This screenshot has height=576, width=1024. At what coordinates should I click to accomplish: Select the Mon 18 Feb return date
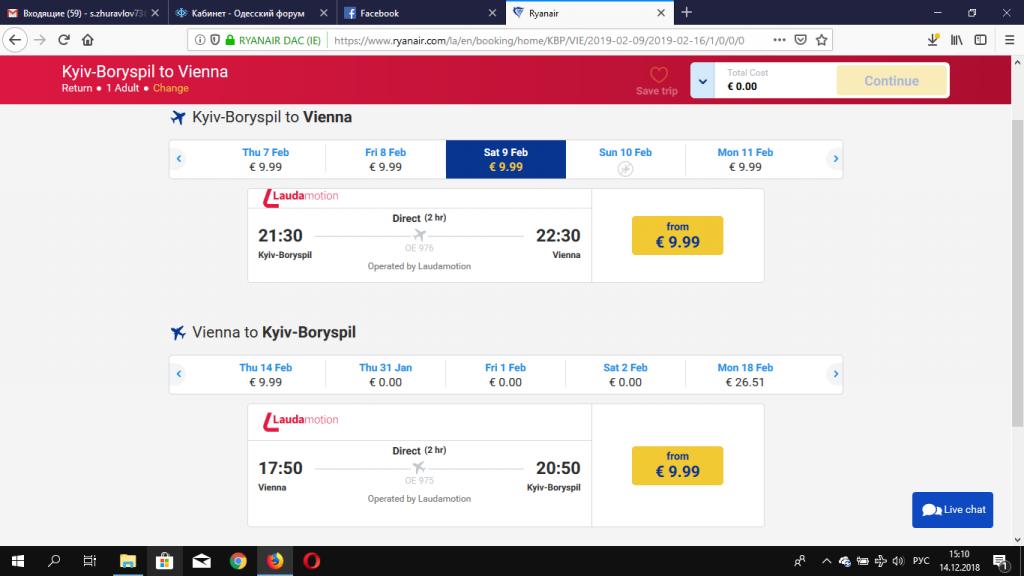[x=745, y=375]
